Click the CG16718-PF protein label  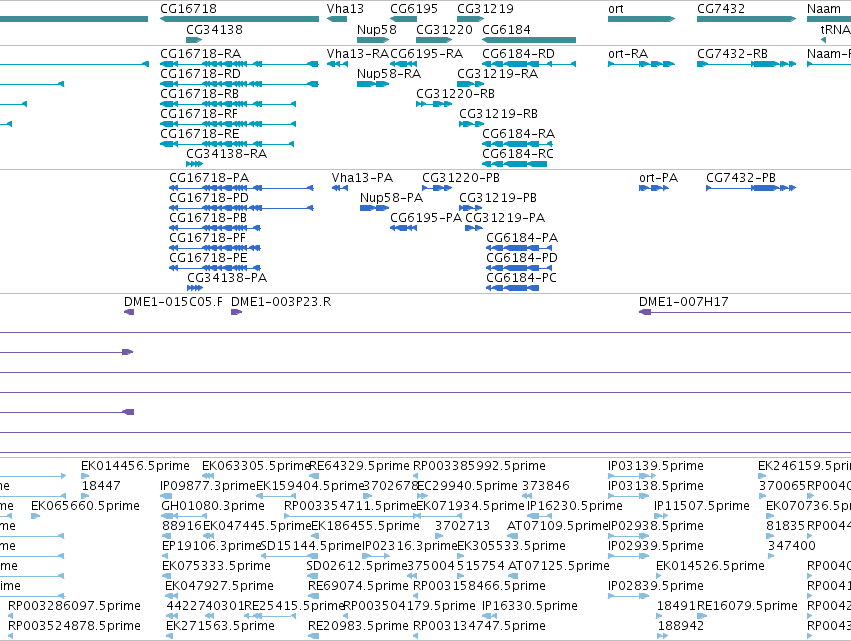pos(208,238)
